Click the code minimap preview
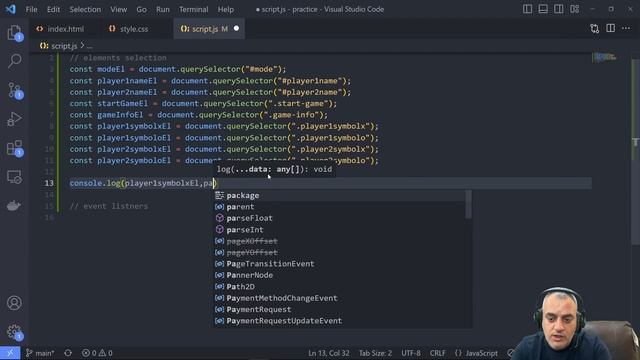640x360 pixels. click(605, 57)
